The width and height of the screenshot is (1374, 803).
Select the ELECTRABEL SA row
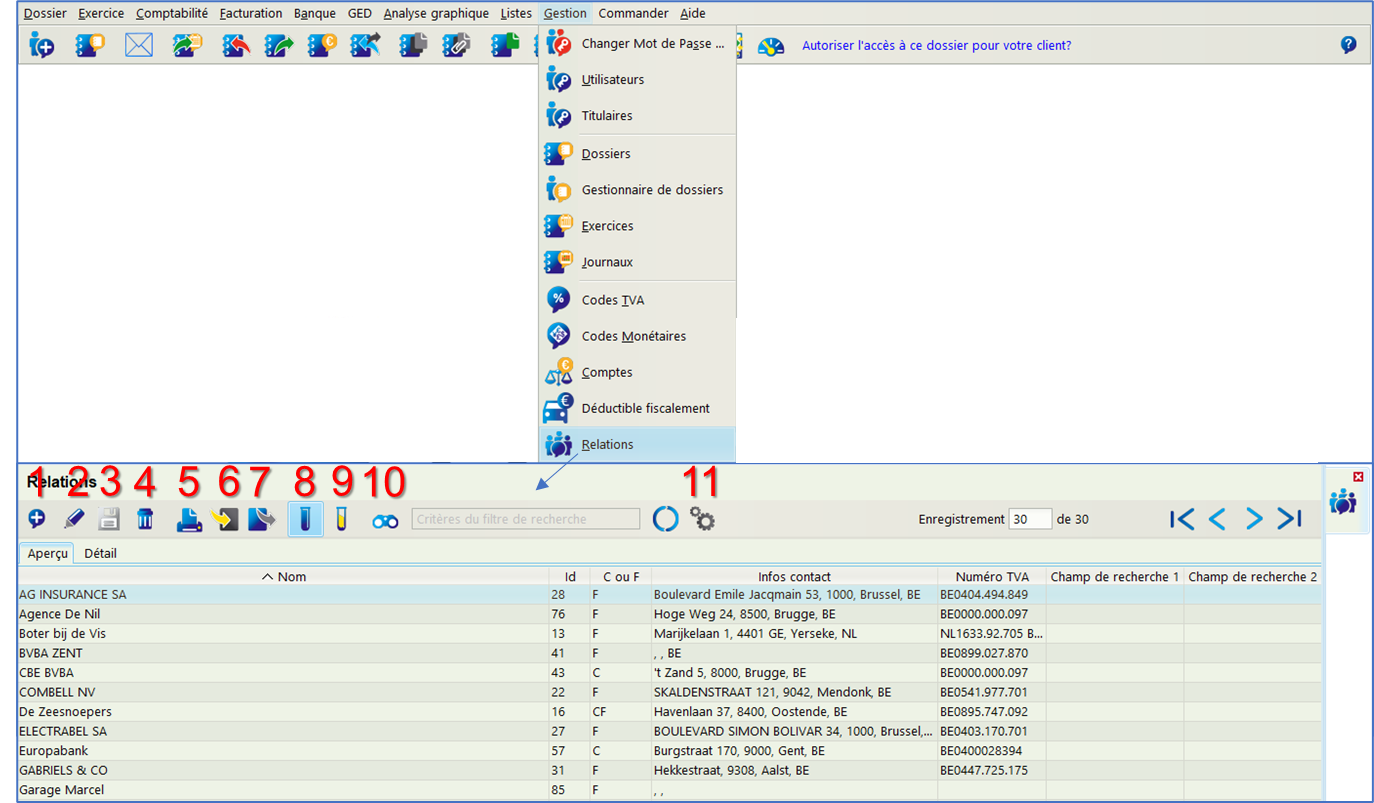click(x=670, y=731)
